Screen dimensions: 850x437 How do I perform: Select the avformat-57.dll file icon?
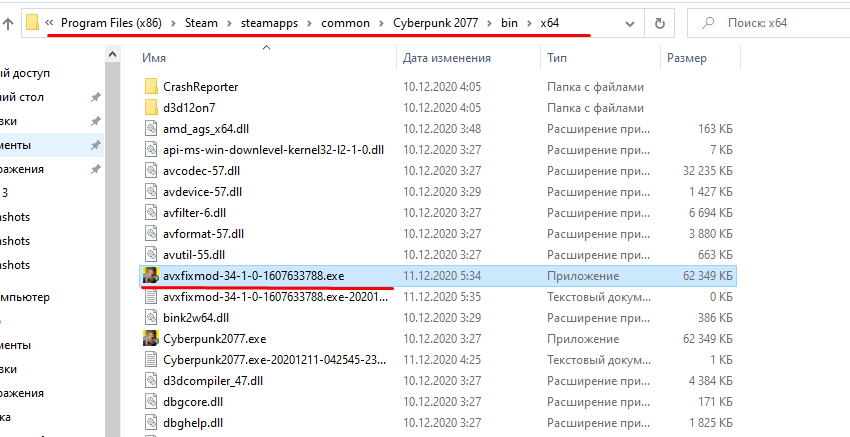[151, 234]
